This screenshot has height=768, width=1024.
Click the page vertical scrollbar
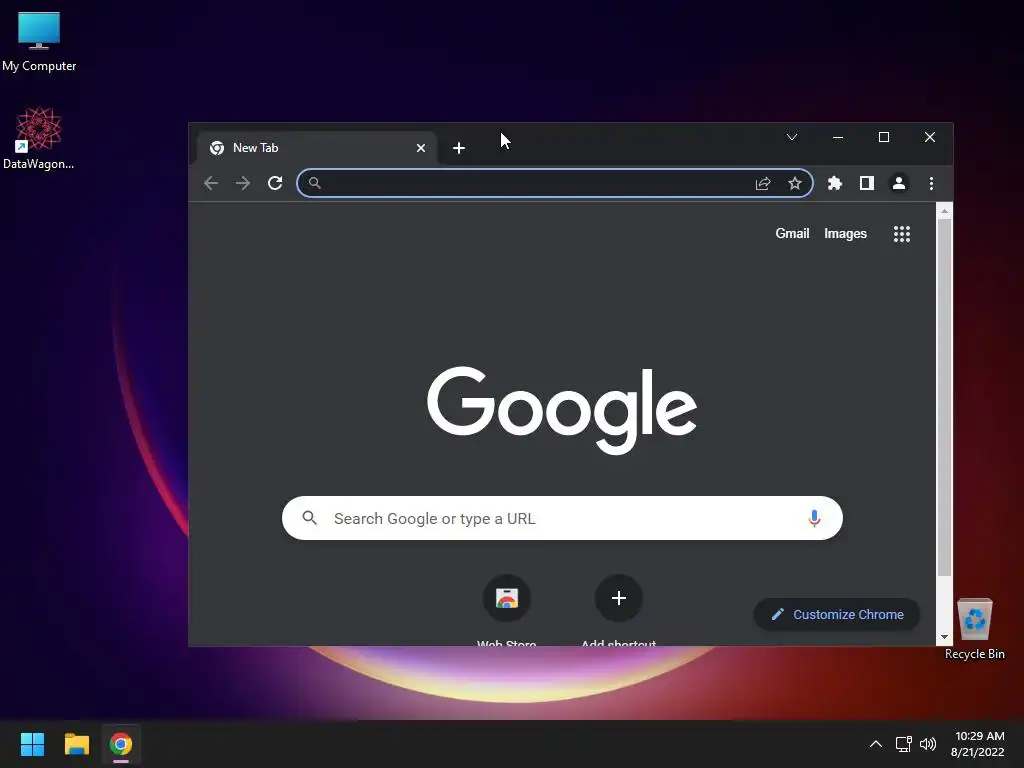[x=944, y=397]
